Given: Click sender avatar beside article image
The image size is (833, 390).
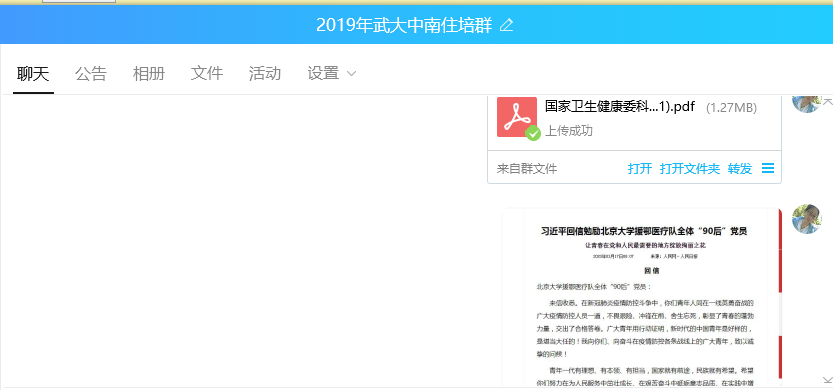Looking at the screenshot, I should [806, 219].
